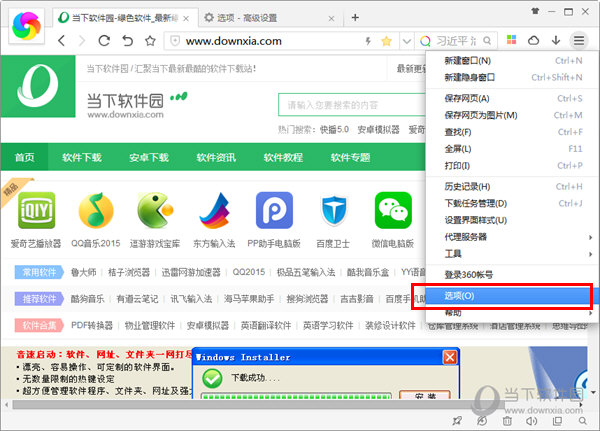
Task: Click the skin shirt icon in title bar
Action: coord(535,11)
